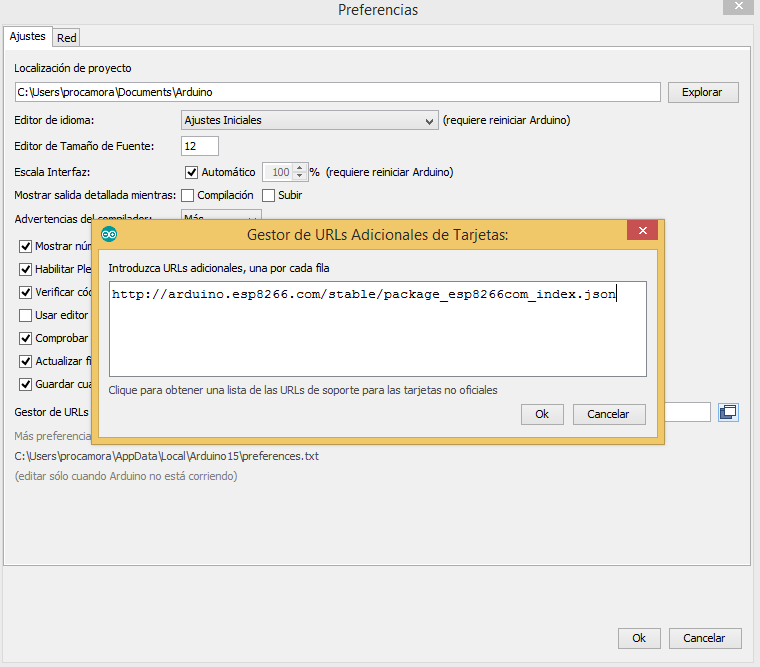Screen dimensions: 760x667
Task: Open the unofficial boards support URLs list link
Action: [303, 390]
